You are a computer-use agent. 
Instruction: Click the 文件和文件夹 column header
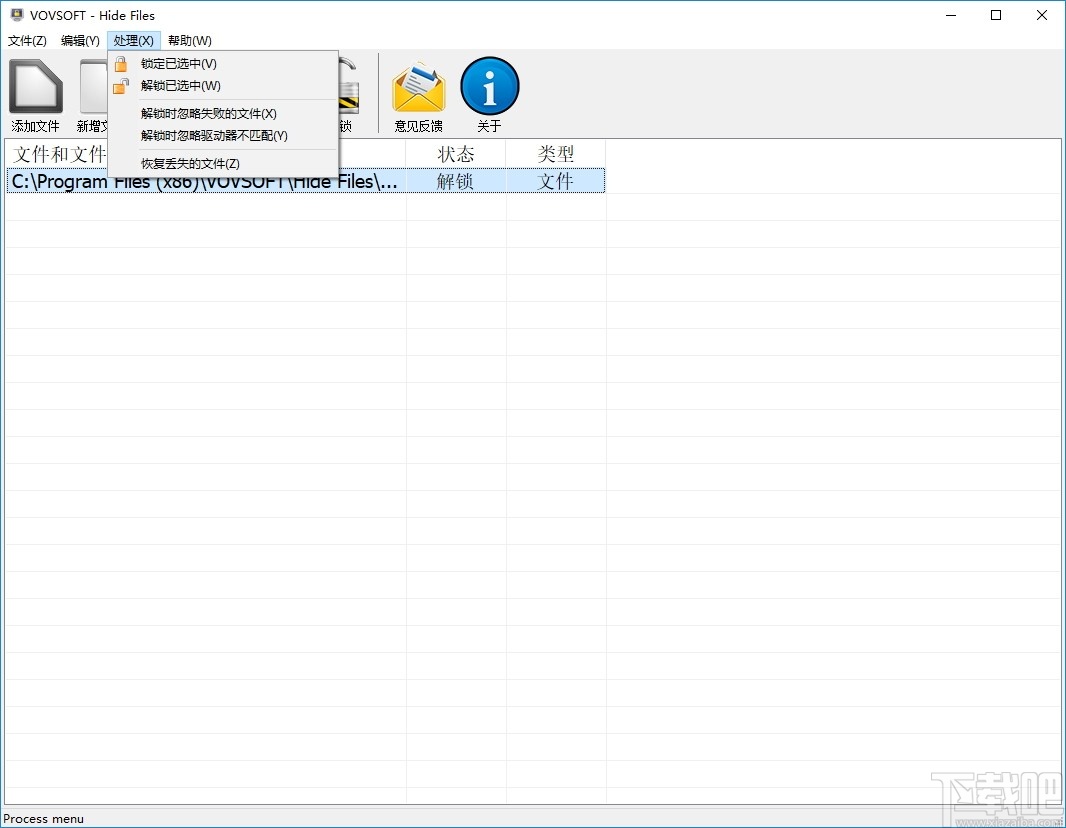57,154
